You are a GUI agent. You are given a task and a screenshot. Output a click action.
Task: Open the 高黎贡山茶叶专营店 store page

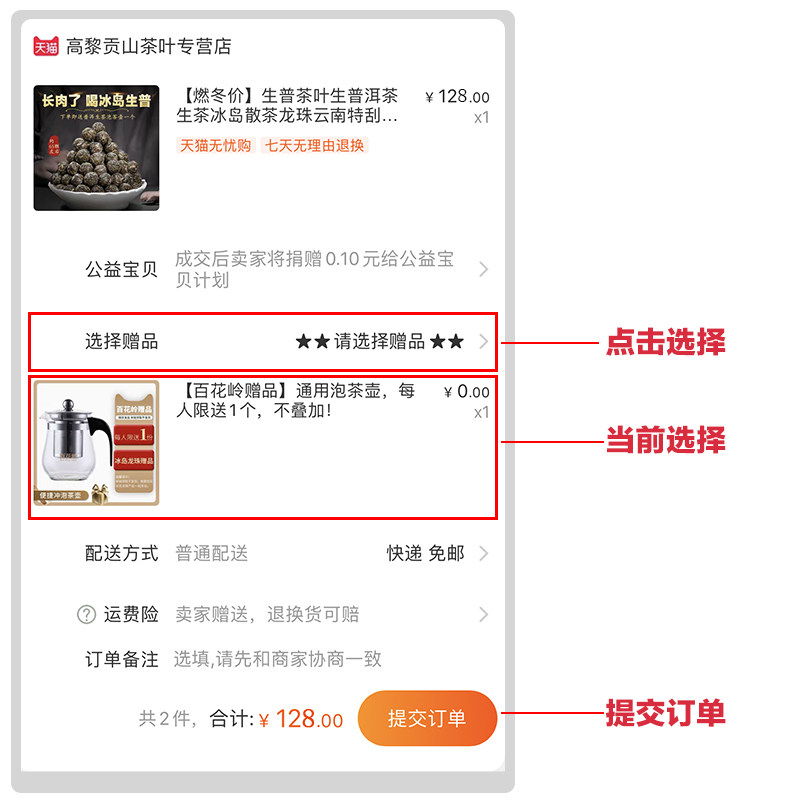coord(148,46)
